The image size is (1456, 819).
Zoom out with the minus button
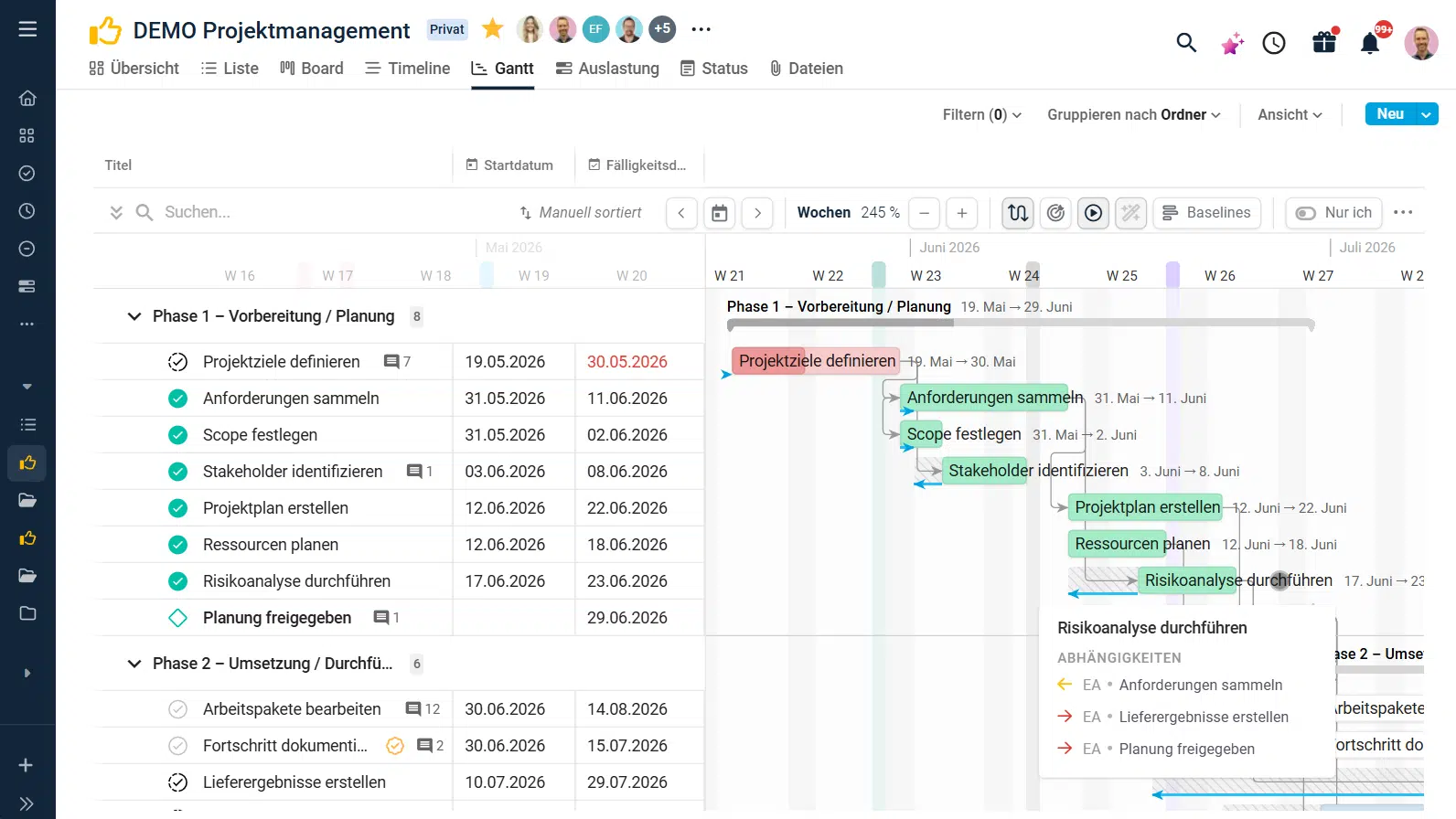pyautogui.click(x=925, y=213)
